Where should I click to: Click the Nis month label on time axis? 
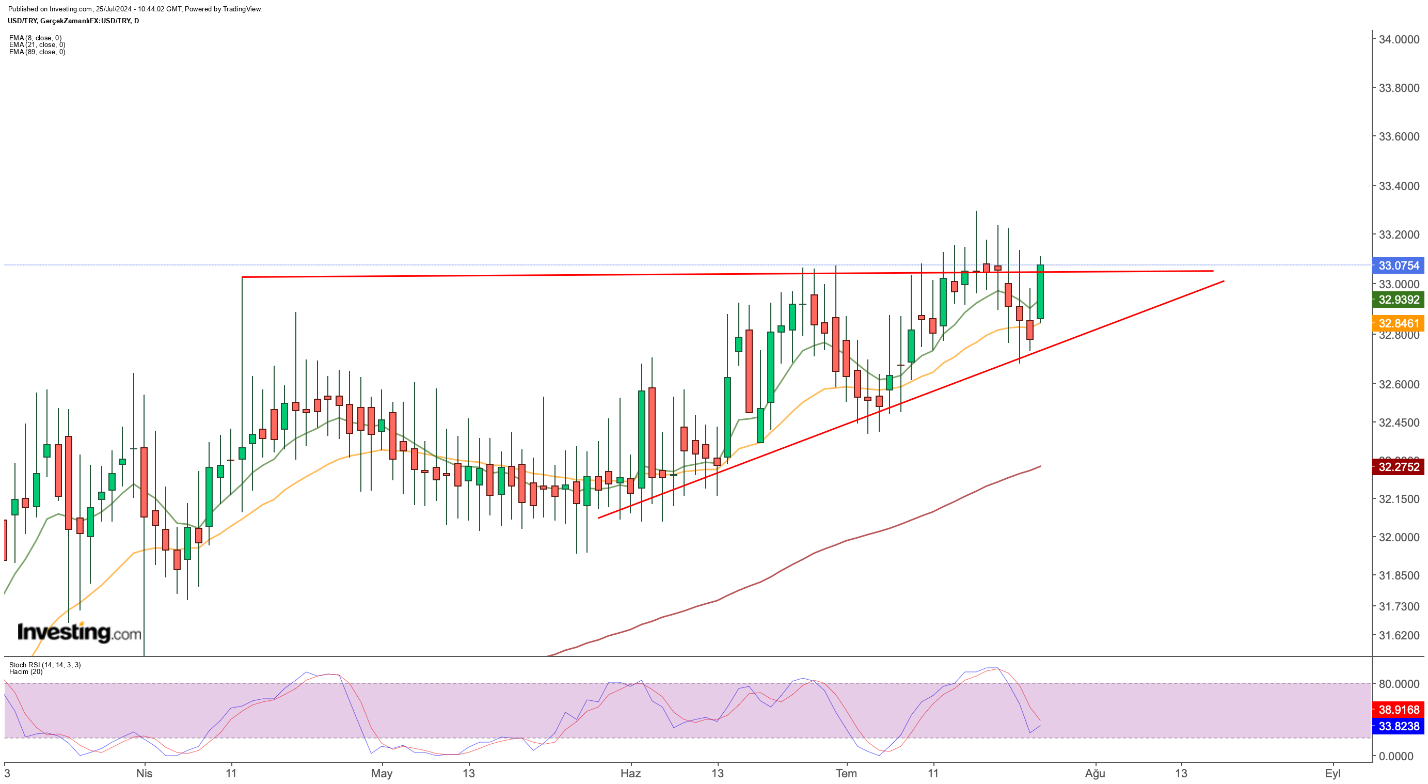point(144,773)
